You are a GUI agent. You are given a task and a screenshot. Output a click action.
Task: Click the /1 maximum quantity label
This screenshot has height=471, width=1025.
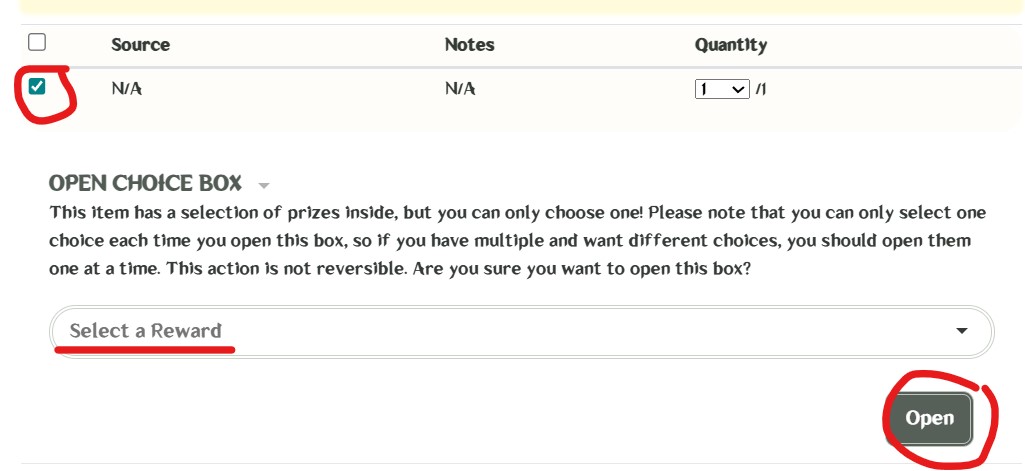coord(761,89)
